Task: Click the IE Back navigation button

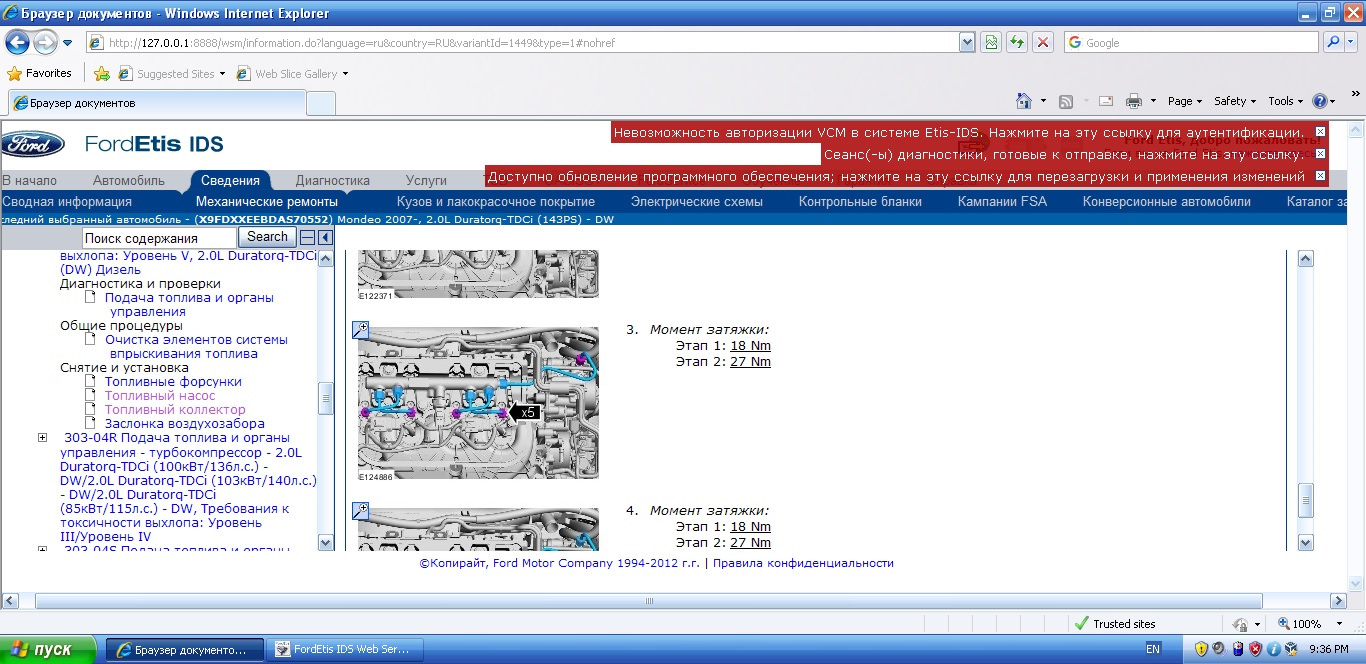Action: [17, 43]
